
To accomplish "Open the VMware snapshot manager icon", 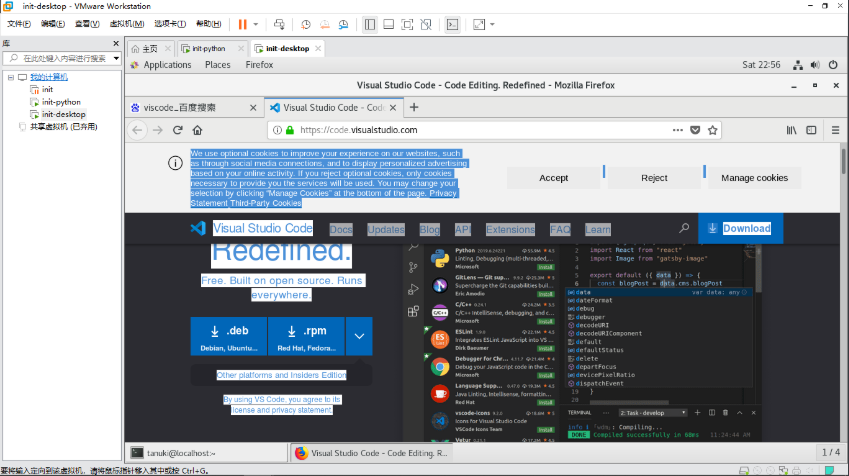I will 343,24.
